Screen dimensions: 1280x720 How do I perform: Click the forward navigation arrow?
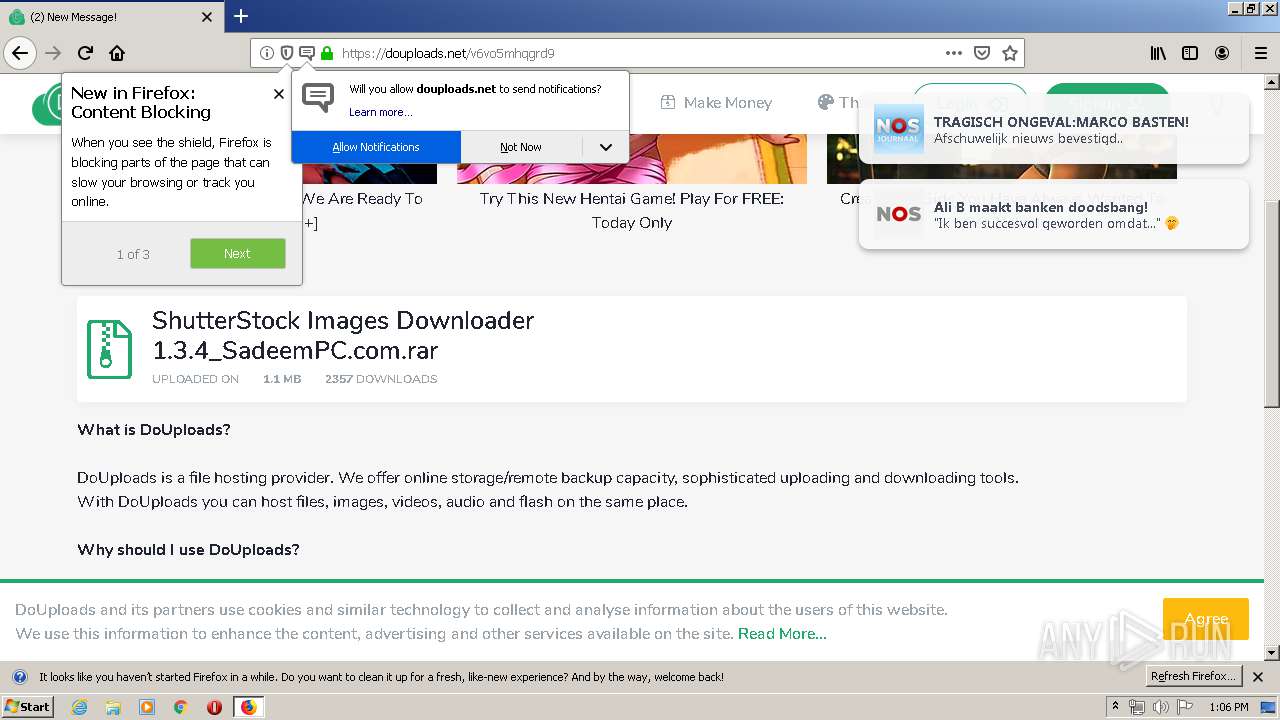tap(53, 53)
